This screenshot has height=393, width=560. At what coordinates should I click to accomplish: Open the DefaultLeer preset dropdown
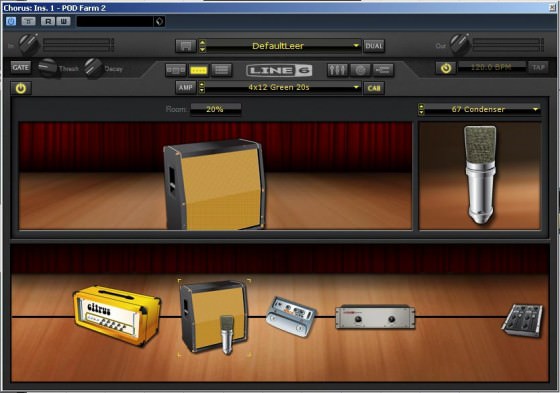coord(282,46)
